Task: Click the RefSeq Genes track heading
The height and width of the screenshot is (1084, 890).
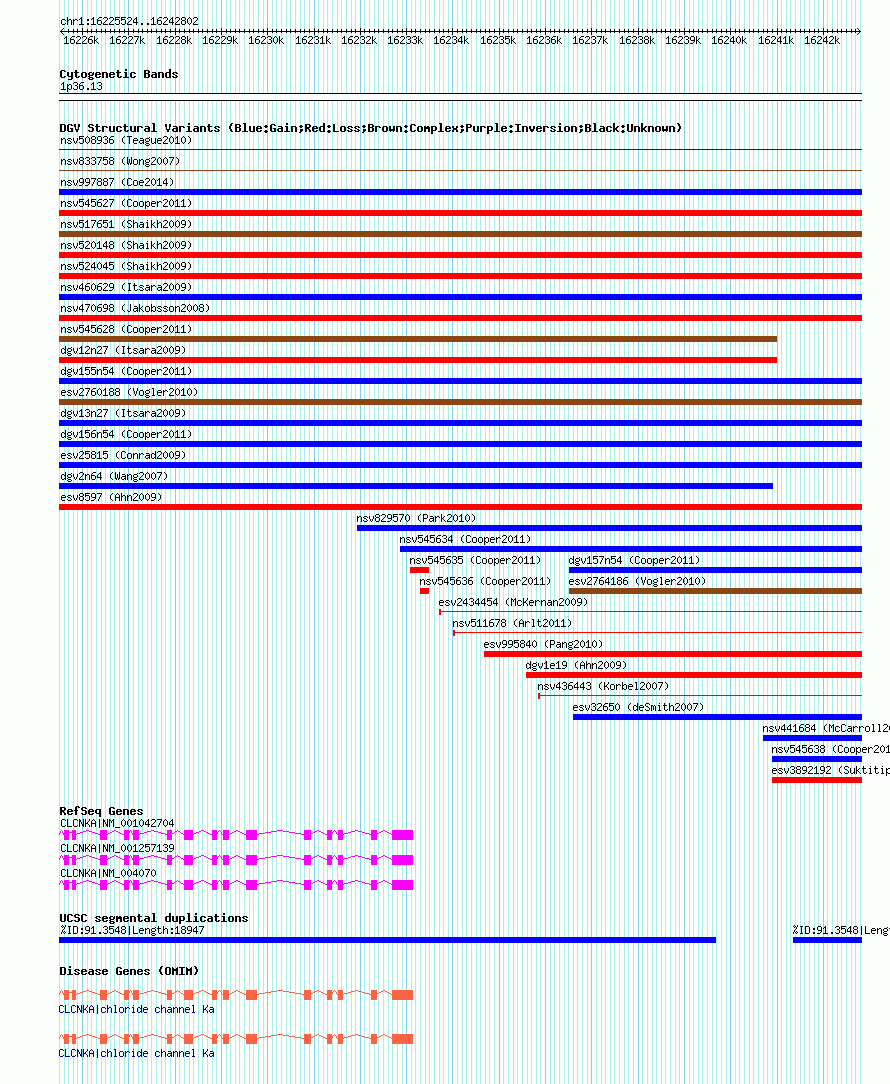Action: coord(101,811)
